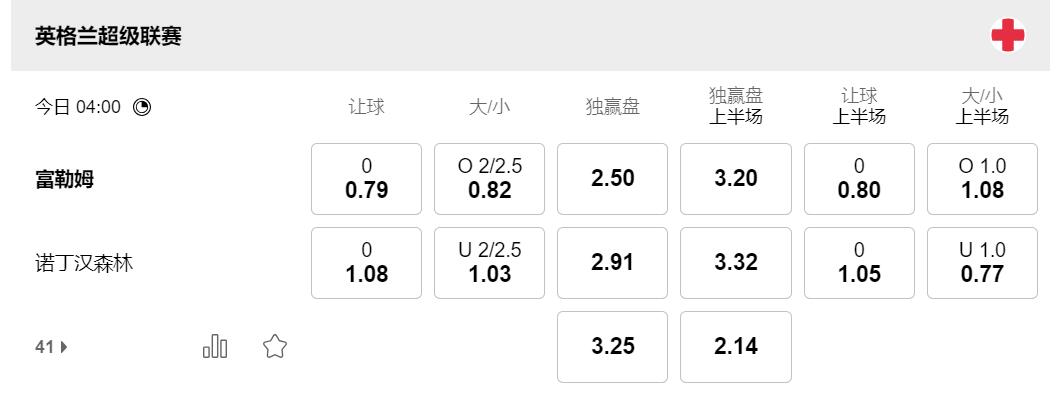Choose Under 2/2.5 at 1.03
Viewport: 1058px width, 405px height.
click(489, 263)
